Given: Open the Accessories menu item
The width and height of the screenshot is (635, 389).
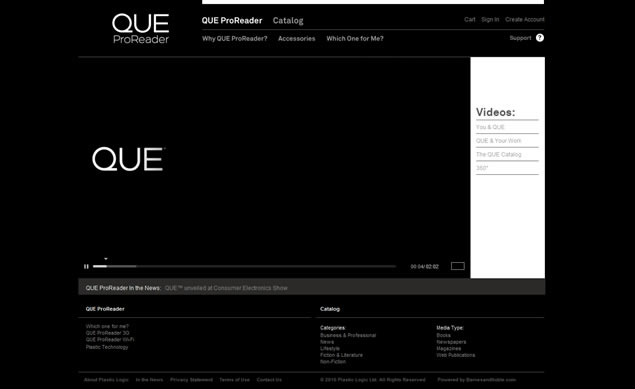Looking at the screenshot, I should pos(296,38).
